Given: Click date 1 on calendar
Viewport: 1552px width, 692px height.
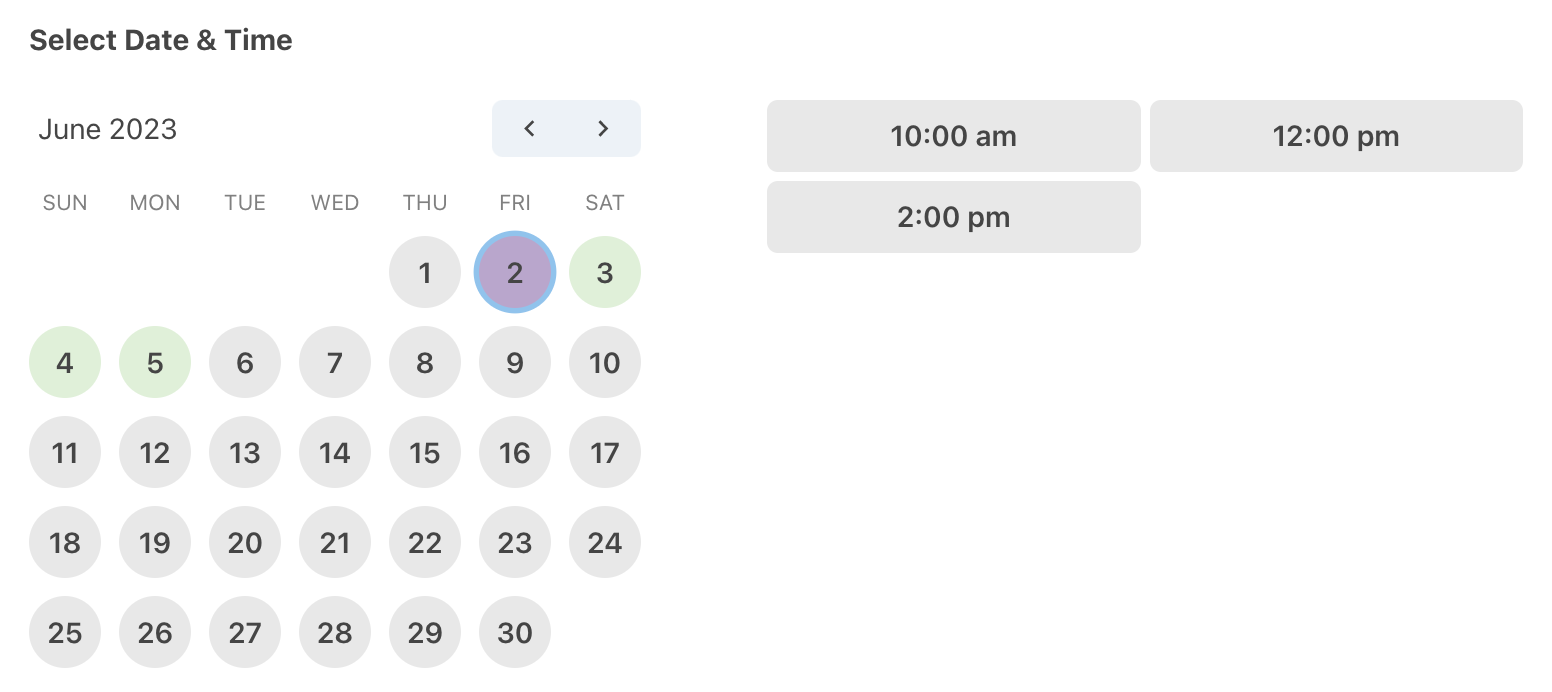Looking at the screenshot, I should pyautogui.click(x=425, y=272).
